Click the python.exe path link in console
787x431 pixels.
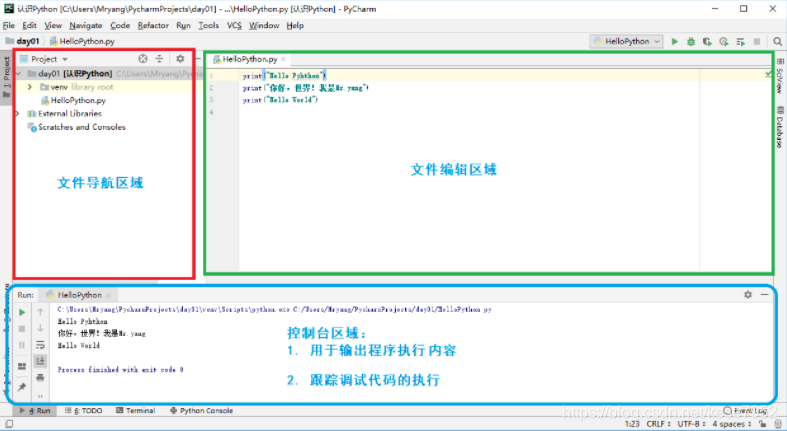click(274, 310)
